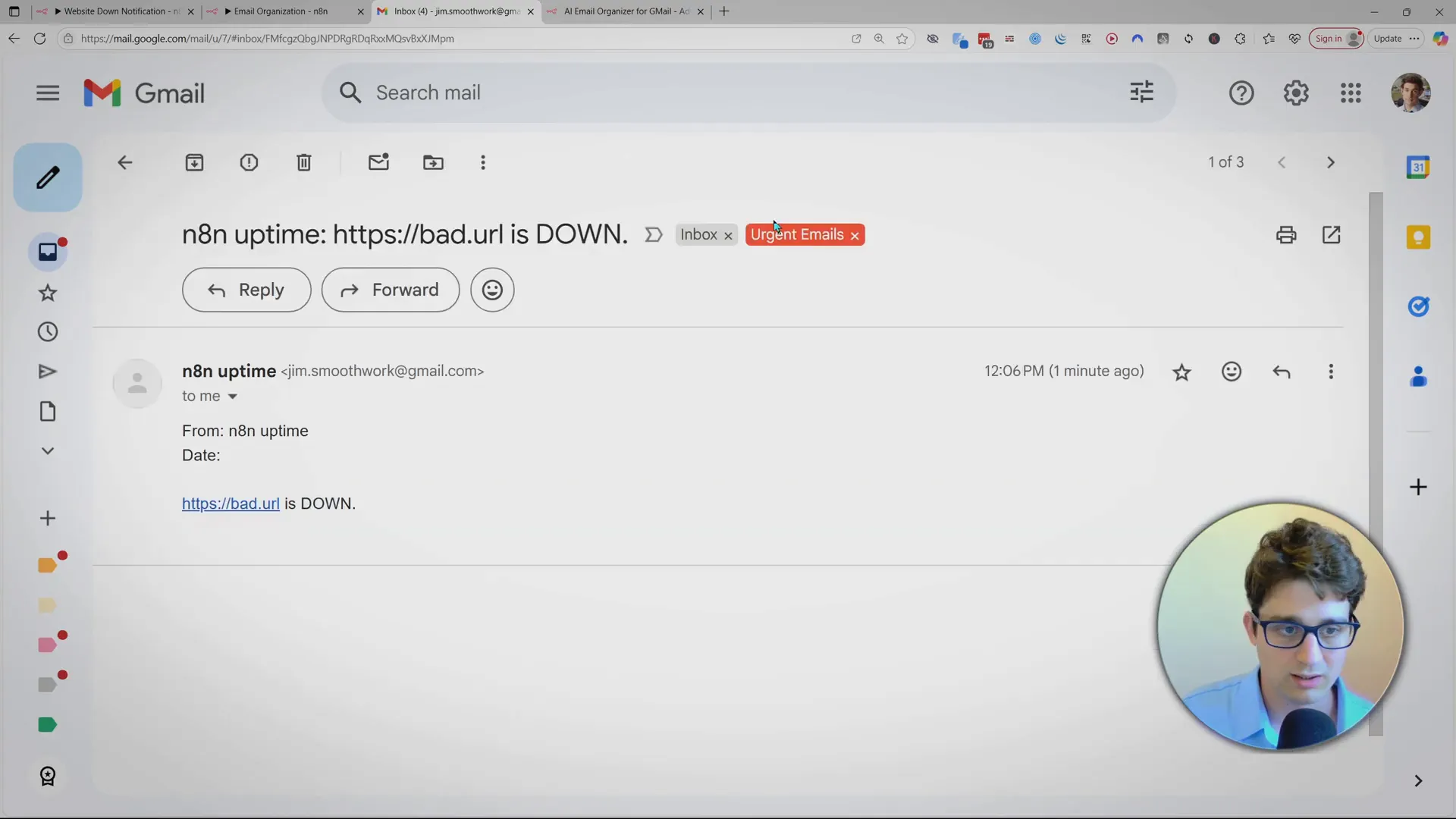Reload the page
This screenshot has height=819, width=1456.
coord(39,39)
